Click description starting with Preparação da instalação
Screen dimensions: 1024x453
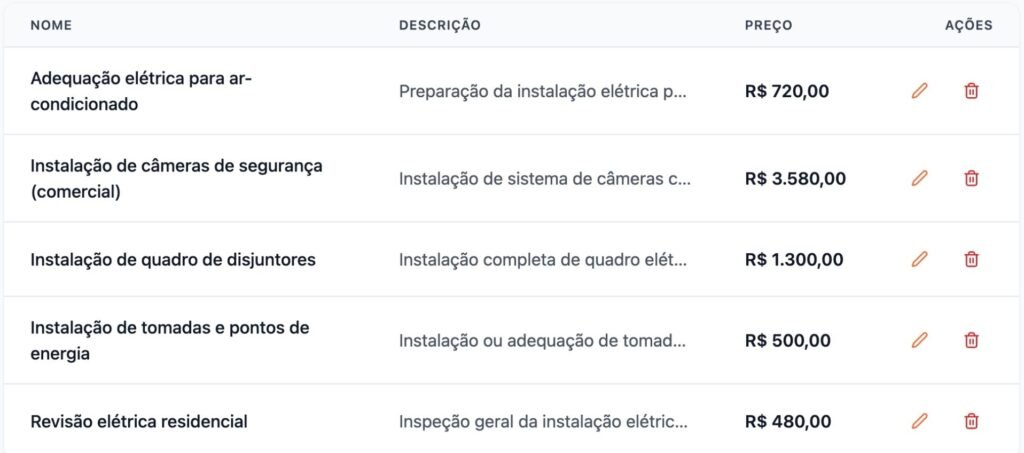543,91
